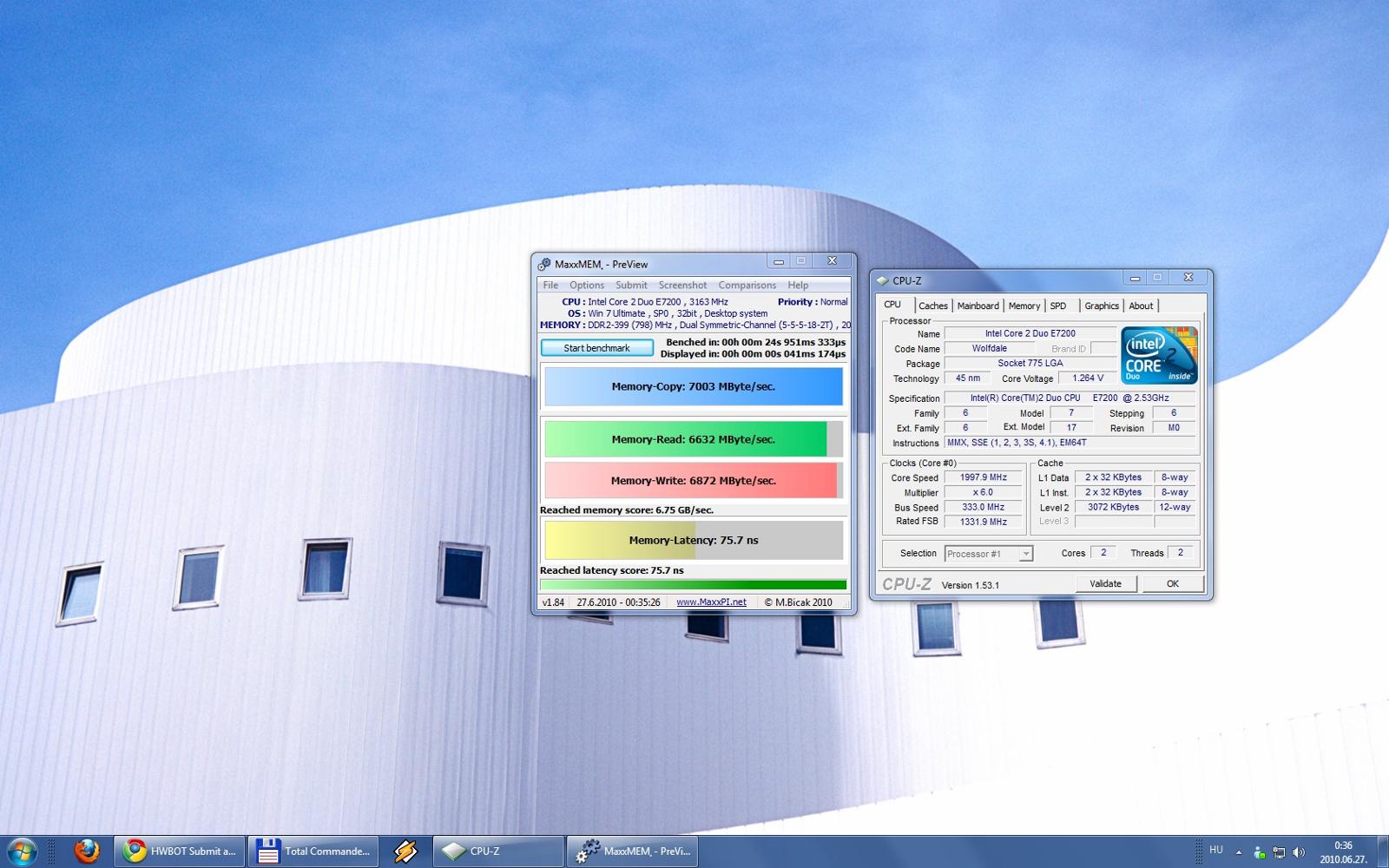Screen dimensions: 1389x868
Task: Click the Level 2 cache value 3072 KBytes
Action: click(1114, 507)
